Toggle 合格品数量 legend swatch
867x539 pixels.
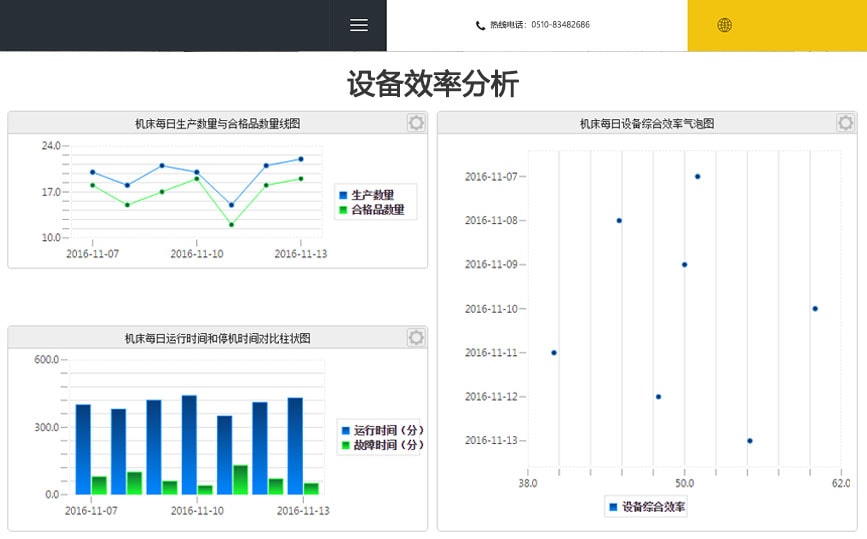point(343,210)
